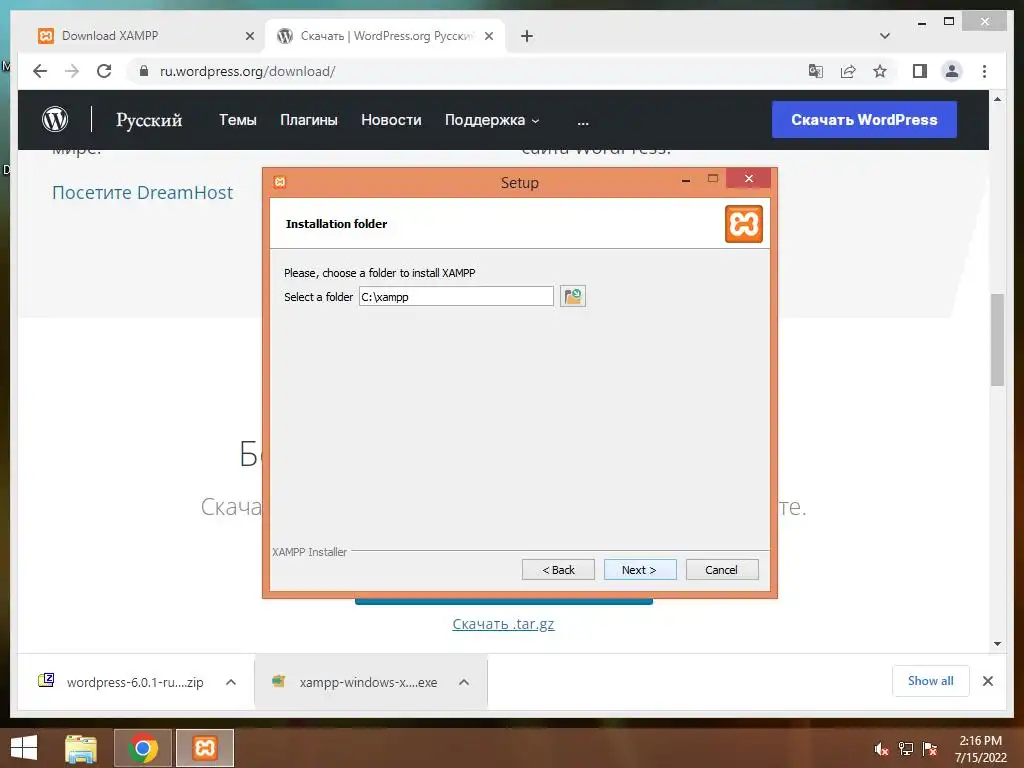Expand wordpress zip download options
This screenshot has width=1024, height=768.
[231, 682]
